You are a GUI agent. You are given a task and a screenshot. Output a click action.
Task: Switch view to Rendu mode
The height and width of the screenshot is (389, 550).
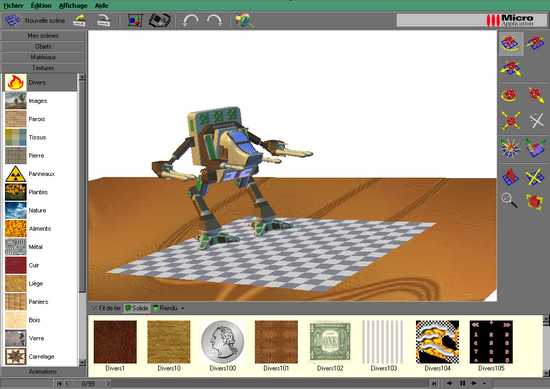pos(165,308)
